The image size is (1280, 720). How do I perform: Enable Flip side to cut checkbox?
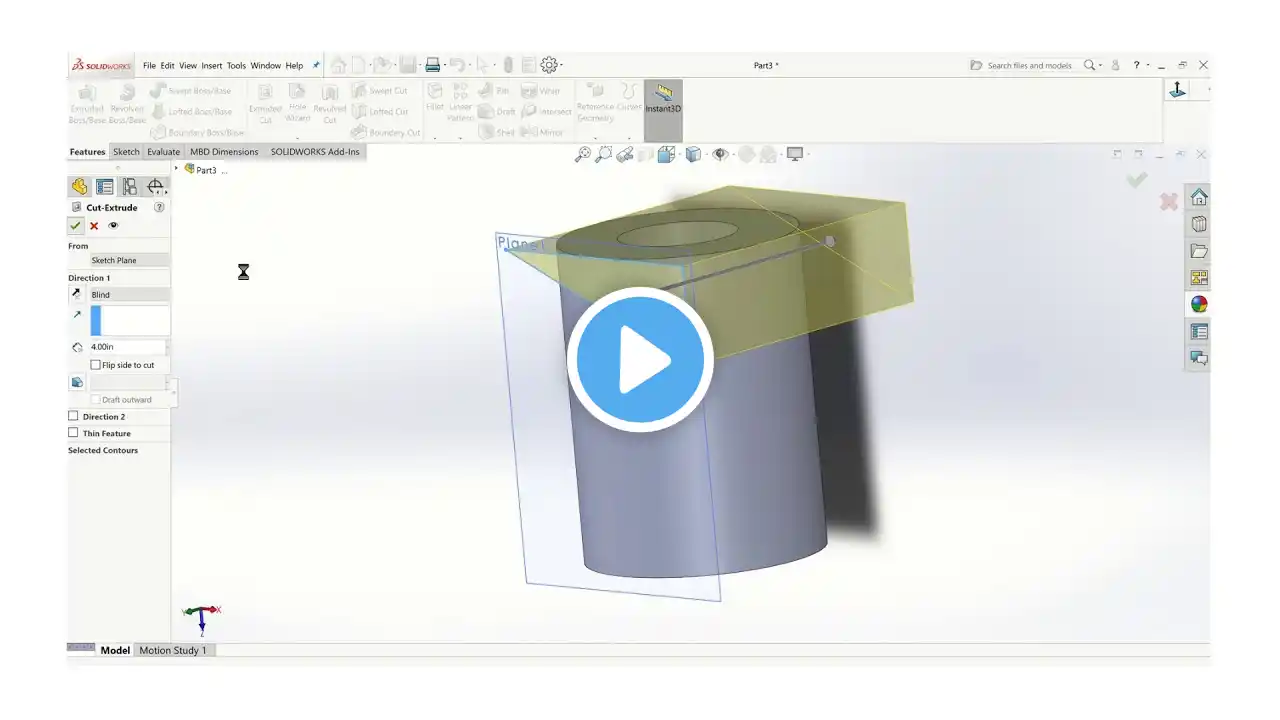click(96, 365)
